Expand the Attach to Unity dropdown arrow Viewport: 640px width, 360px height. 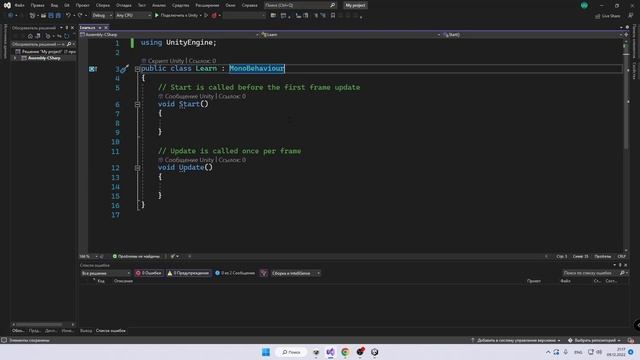point(200,16)
